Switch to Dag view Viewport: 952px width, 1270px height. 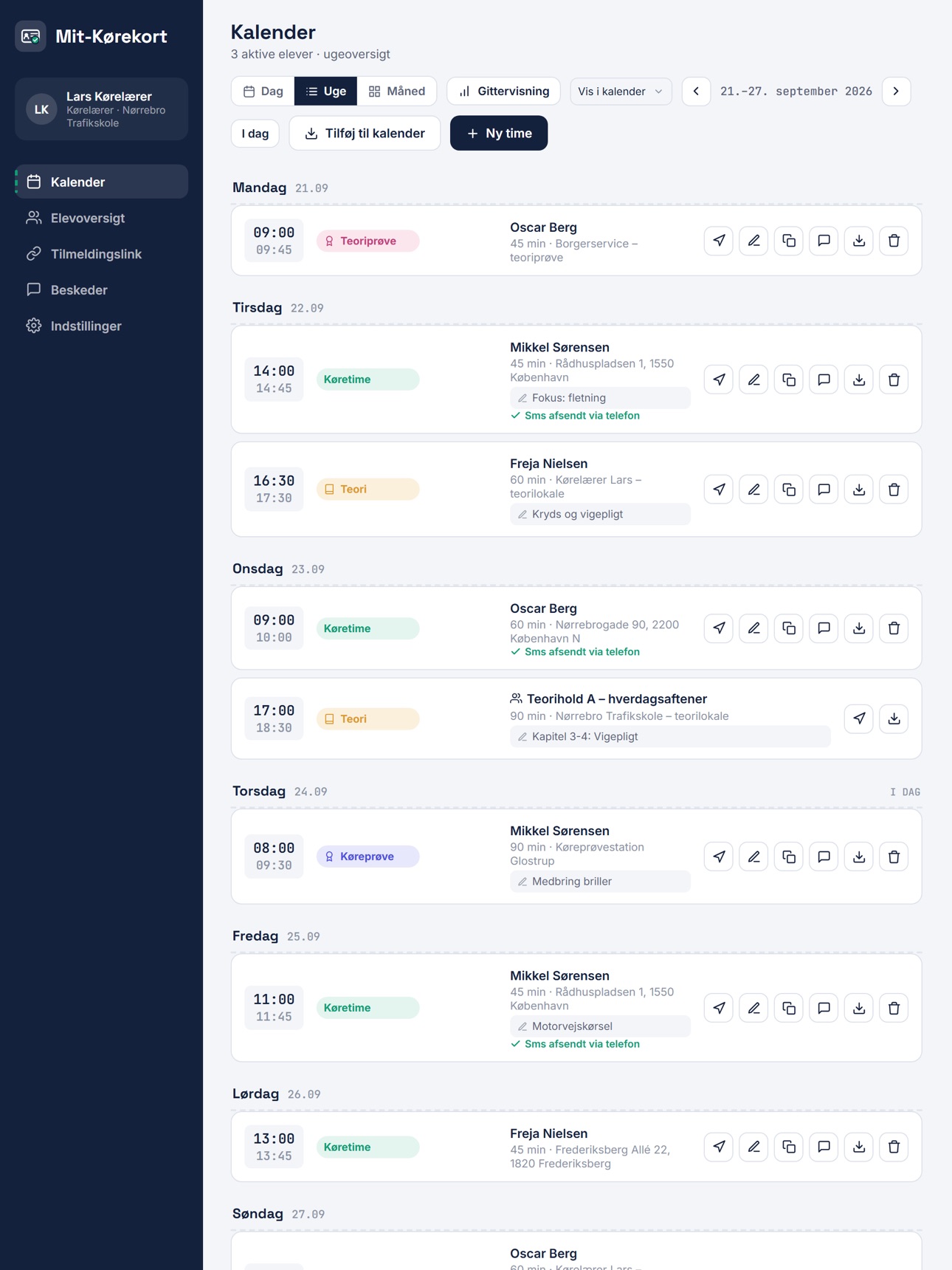(263, 92)
